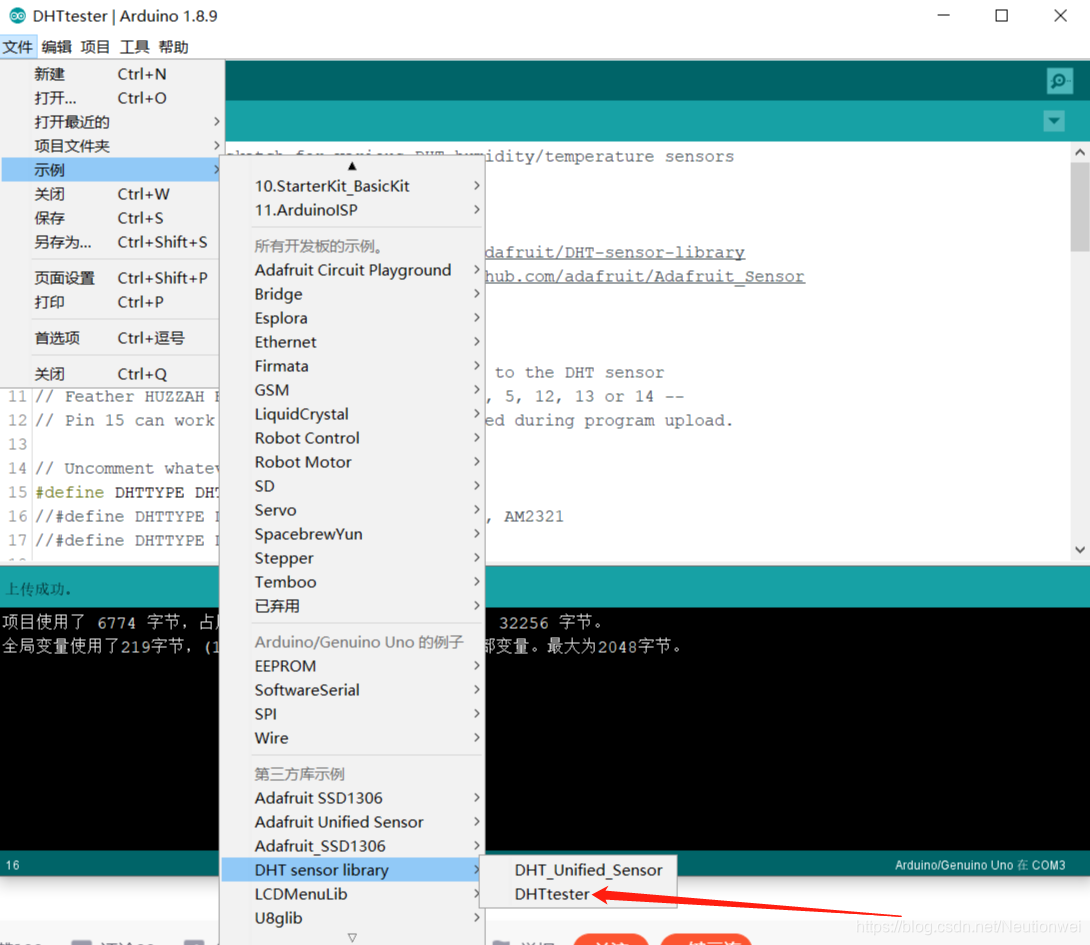Open LCDMenuLib examples submenu
This screenshot has height=945, width=1090.
pyautogui.click(x=352, y=894)
